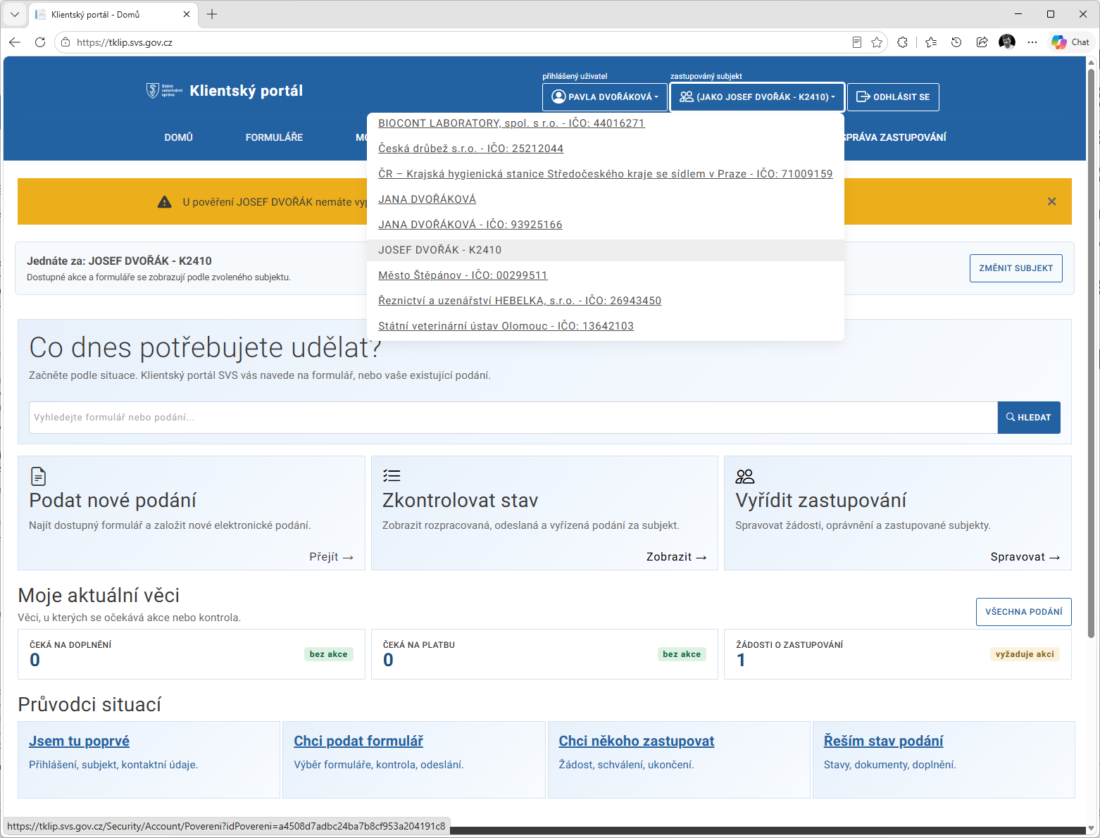This screenshot has width=1100, height=838.
Task: Open browser extensions puzzle icon
Action: (x=902, y=42)
